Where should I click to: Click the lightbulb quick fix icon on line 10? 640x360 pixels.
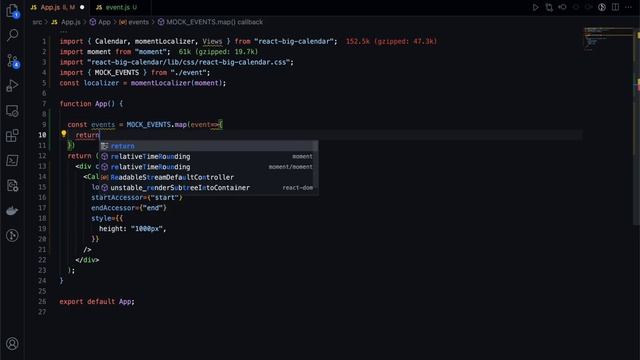click(x=64, y=133)
